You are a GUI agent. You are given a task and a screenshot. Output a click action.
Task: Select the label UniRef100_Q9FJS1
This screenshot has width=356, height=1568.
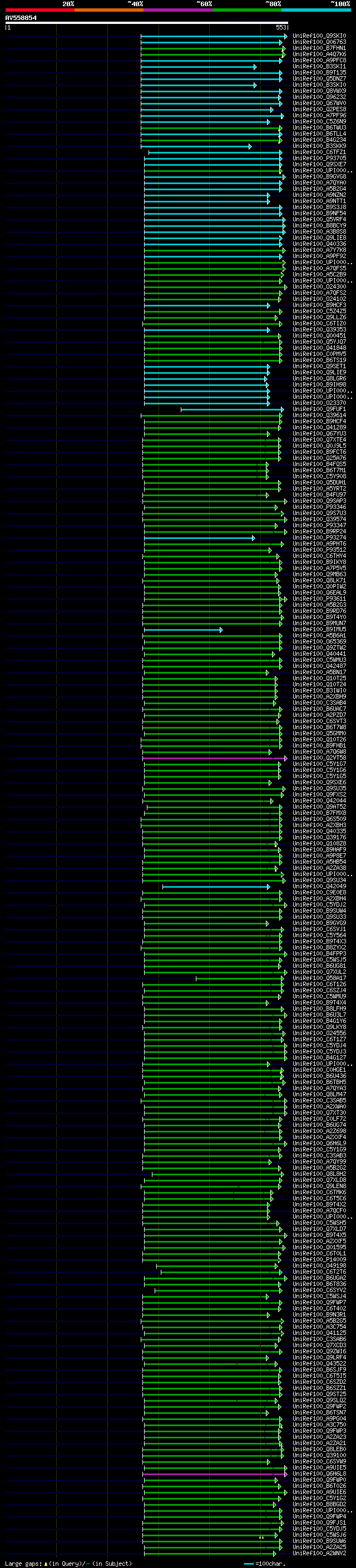pyautogui.click(x=319, y=1522)
